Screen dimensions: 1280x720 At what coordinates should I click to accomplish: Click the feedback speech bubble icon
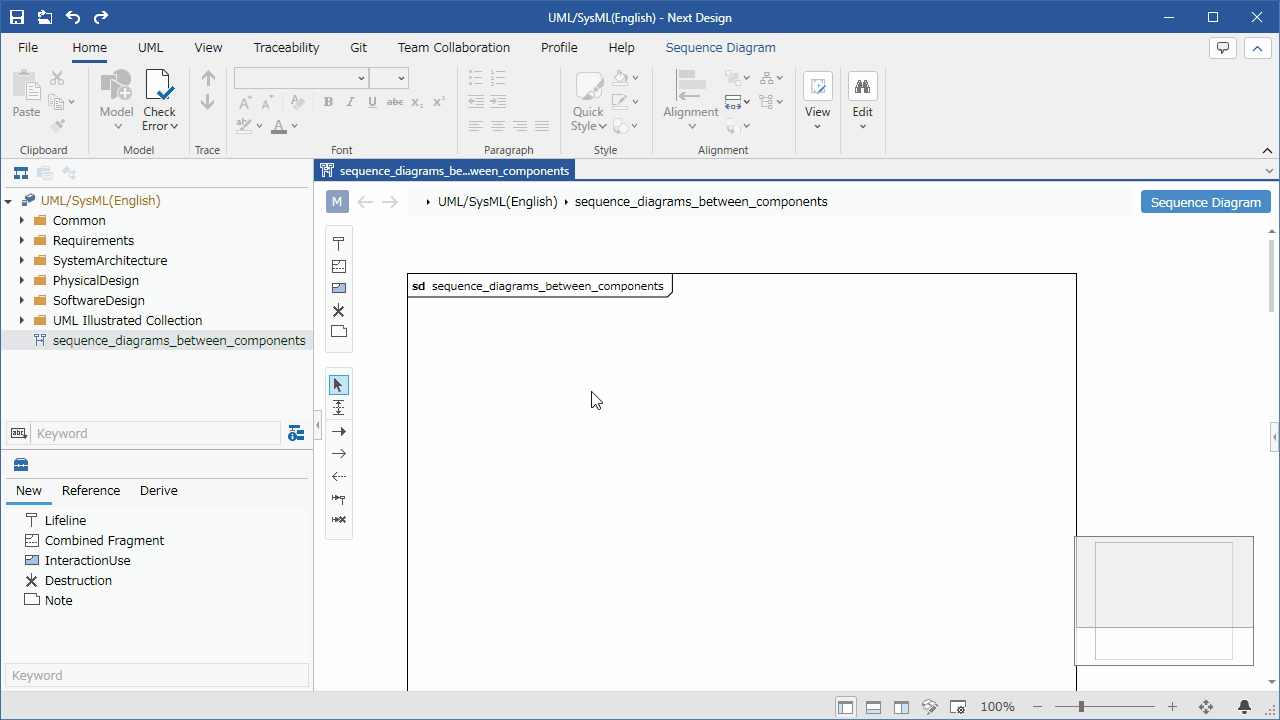coord(1222,48)
